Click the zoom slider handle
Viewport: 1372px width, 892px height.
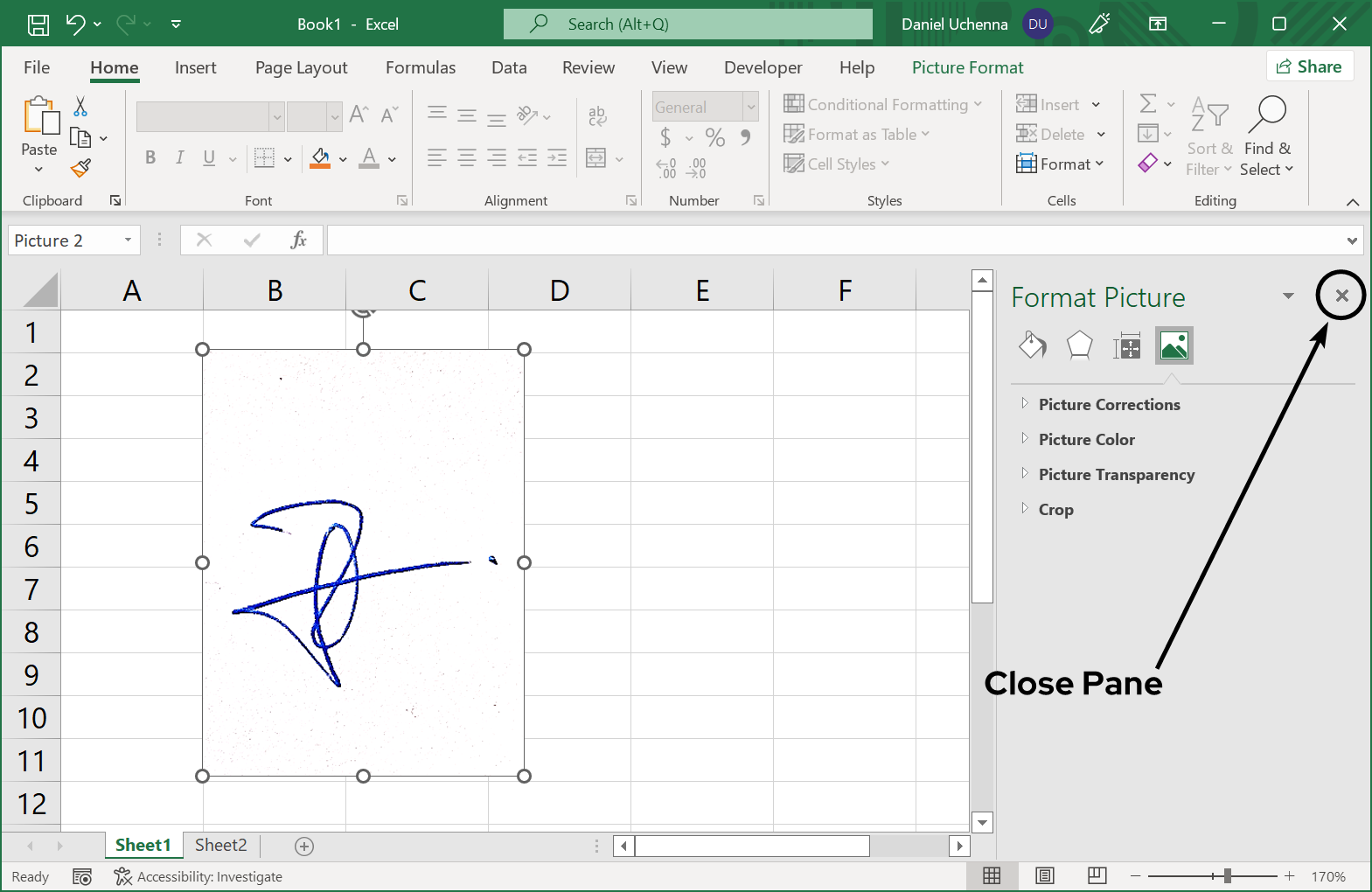(1228, 875)
